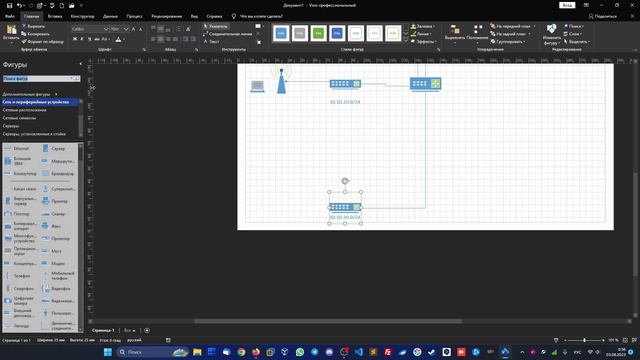Select the green shape style swatch
Viewport: 640px width, 360px height.
[318, 33]
